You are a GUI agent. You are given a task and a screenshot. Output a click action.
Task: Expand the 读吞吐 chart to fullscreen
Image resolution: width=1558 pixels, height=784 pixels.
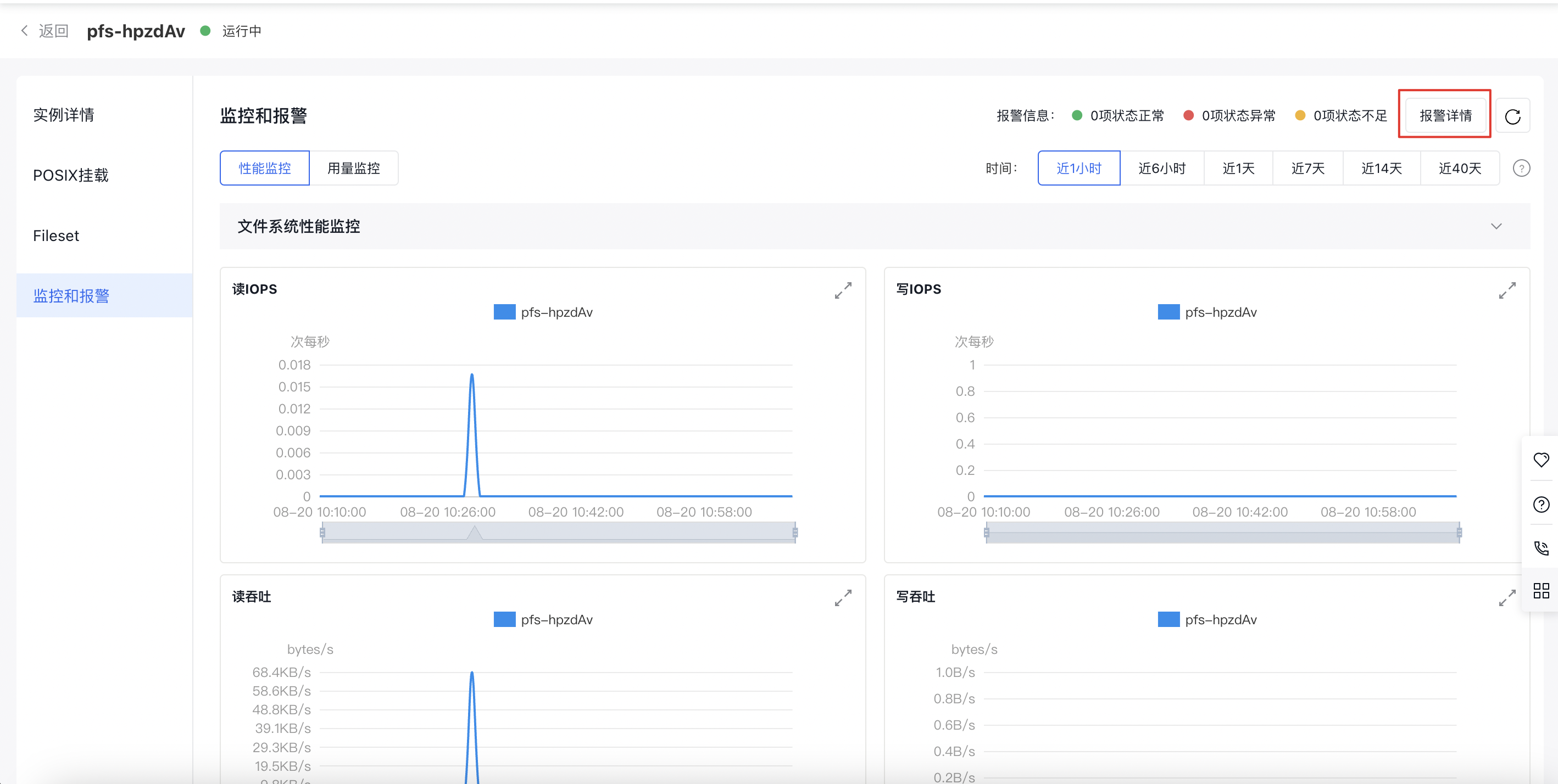843,598
